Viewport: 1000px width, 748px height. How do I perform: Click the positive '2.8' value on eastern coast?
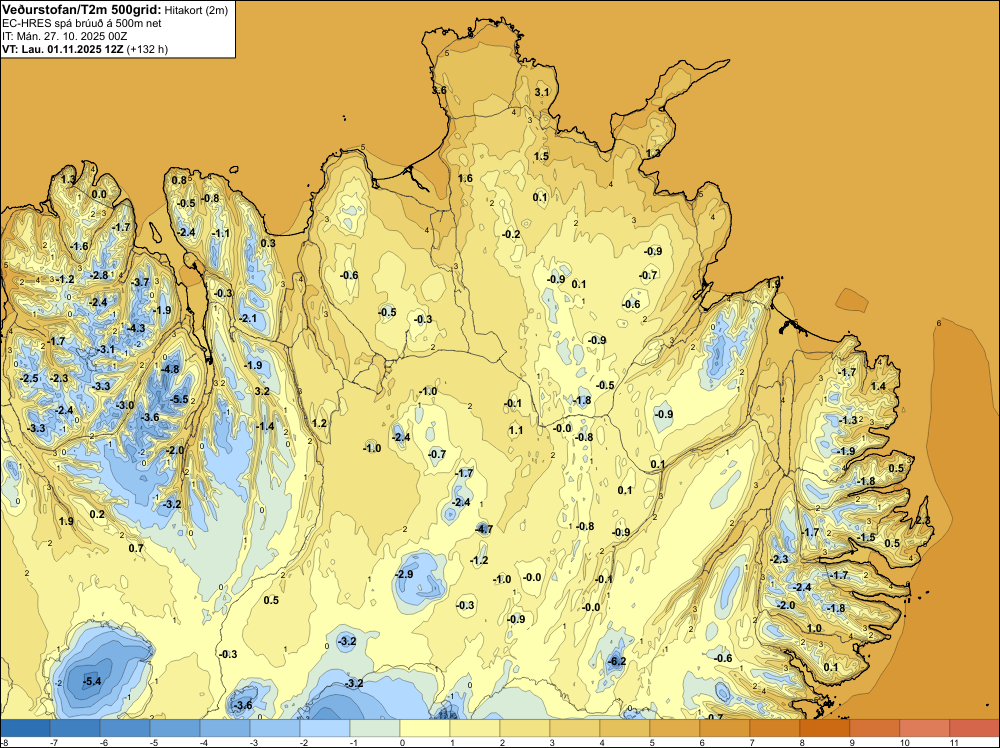coord(923,521)
